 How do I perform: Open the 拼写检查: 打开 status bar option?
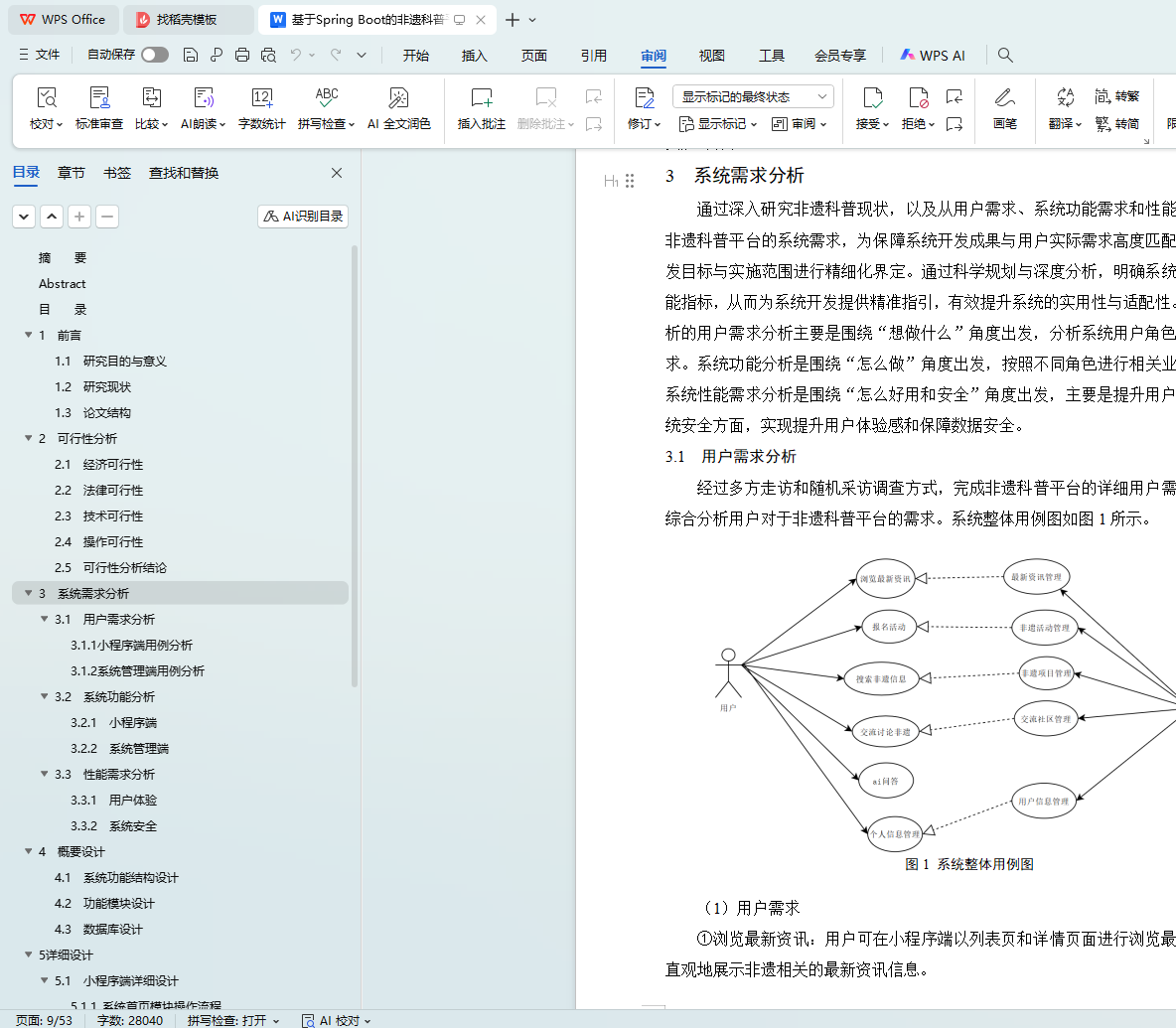tap(232, 1020)
